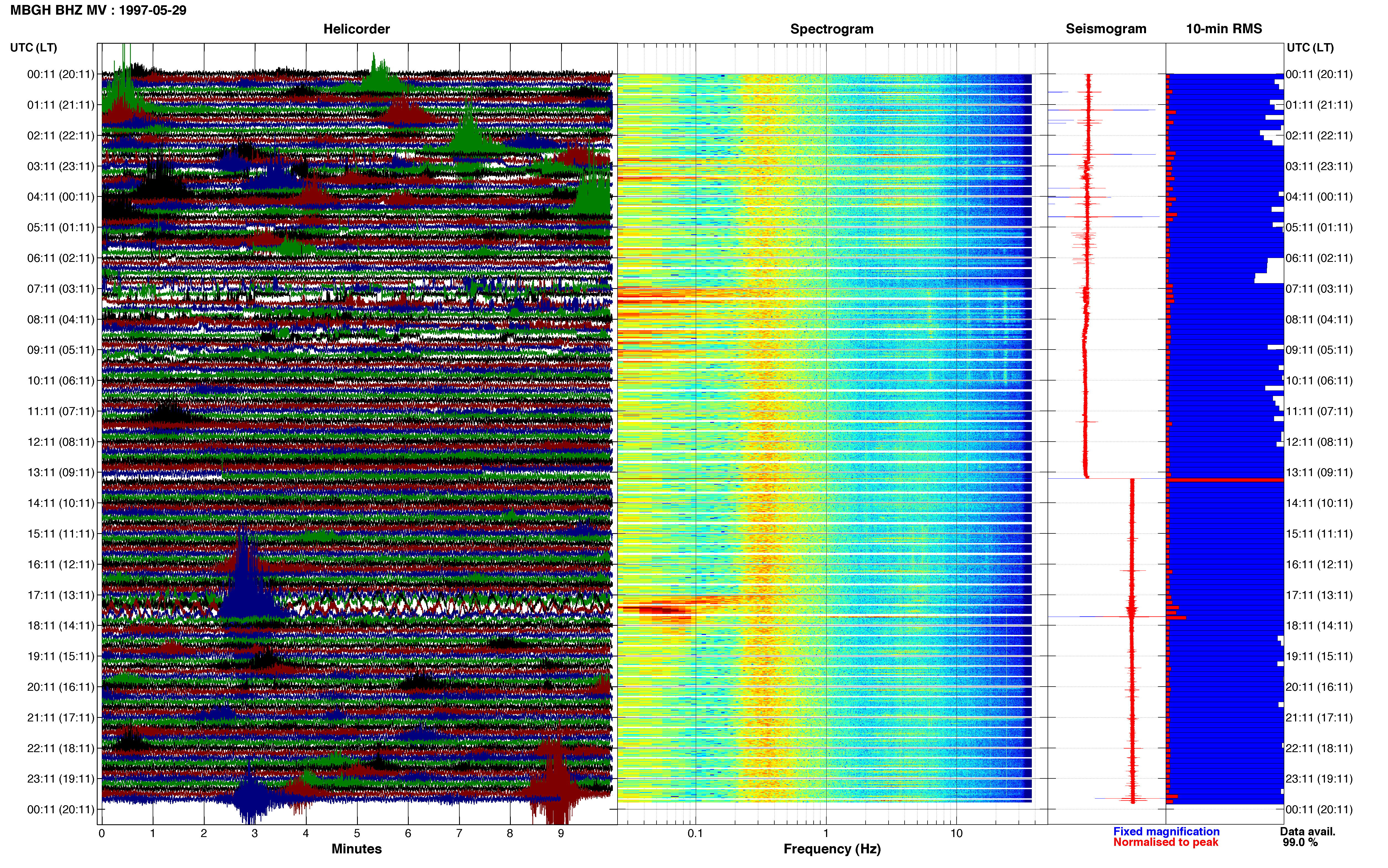Click the 'Normalised to peak' legend text
The height and width of the screenshot is (868, 1388).
tap(1165, 842)
